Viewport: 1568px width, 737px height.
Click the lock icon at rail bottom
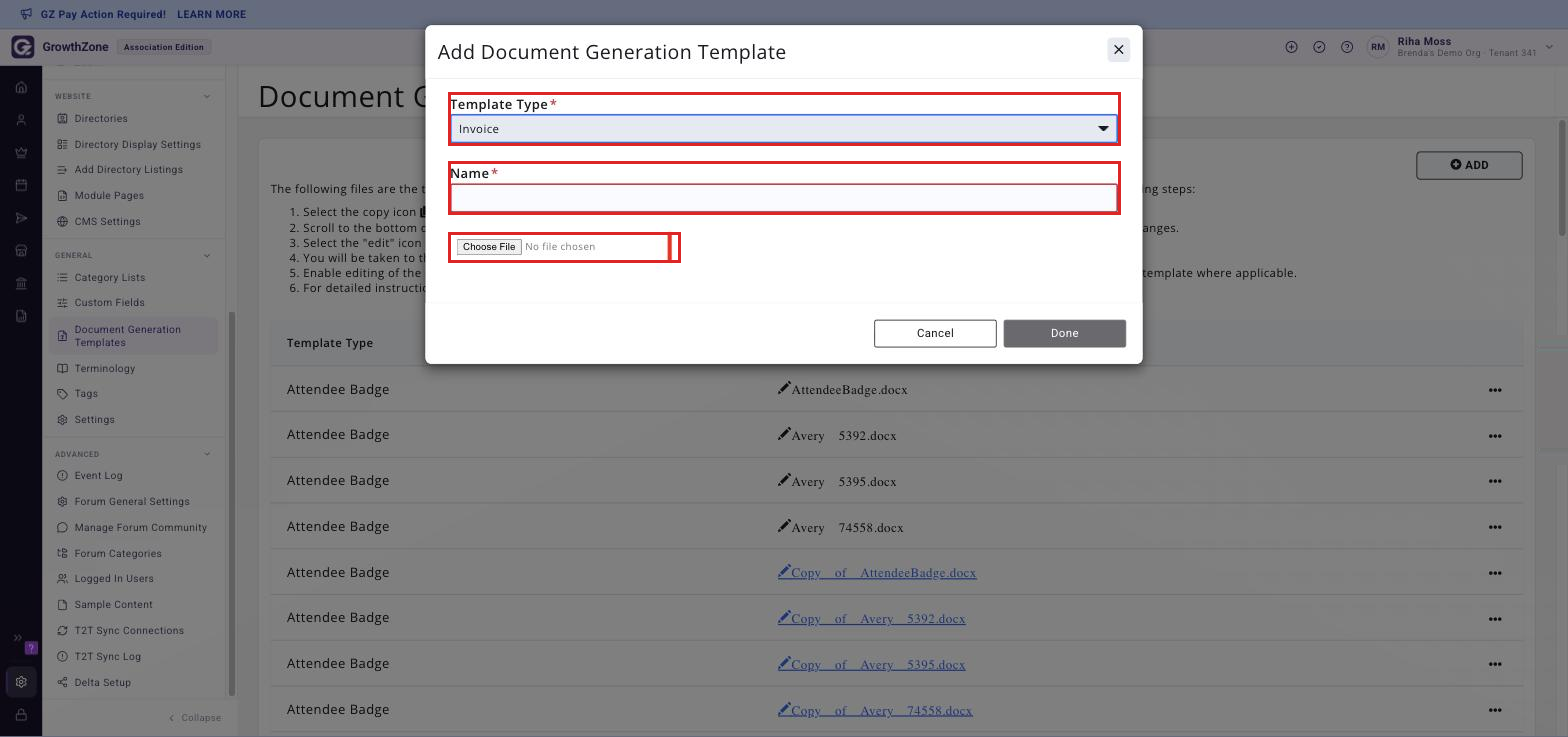[x=21, y=715]
